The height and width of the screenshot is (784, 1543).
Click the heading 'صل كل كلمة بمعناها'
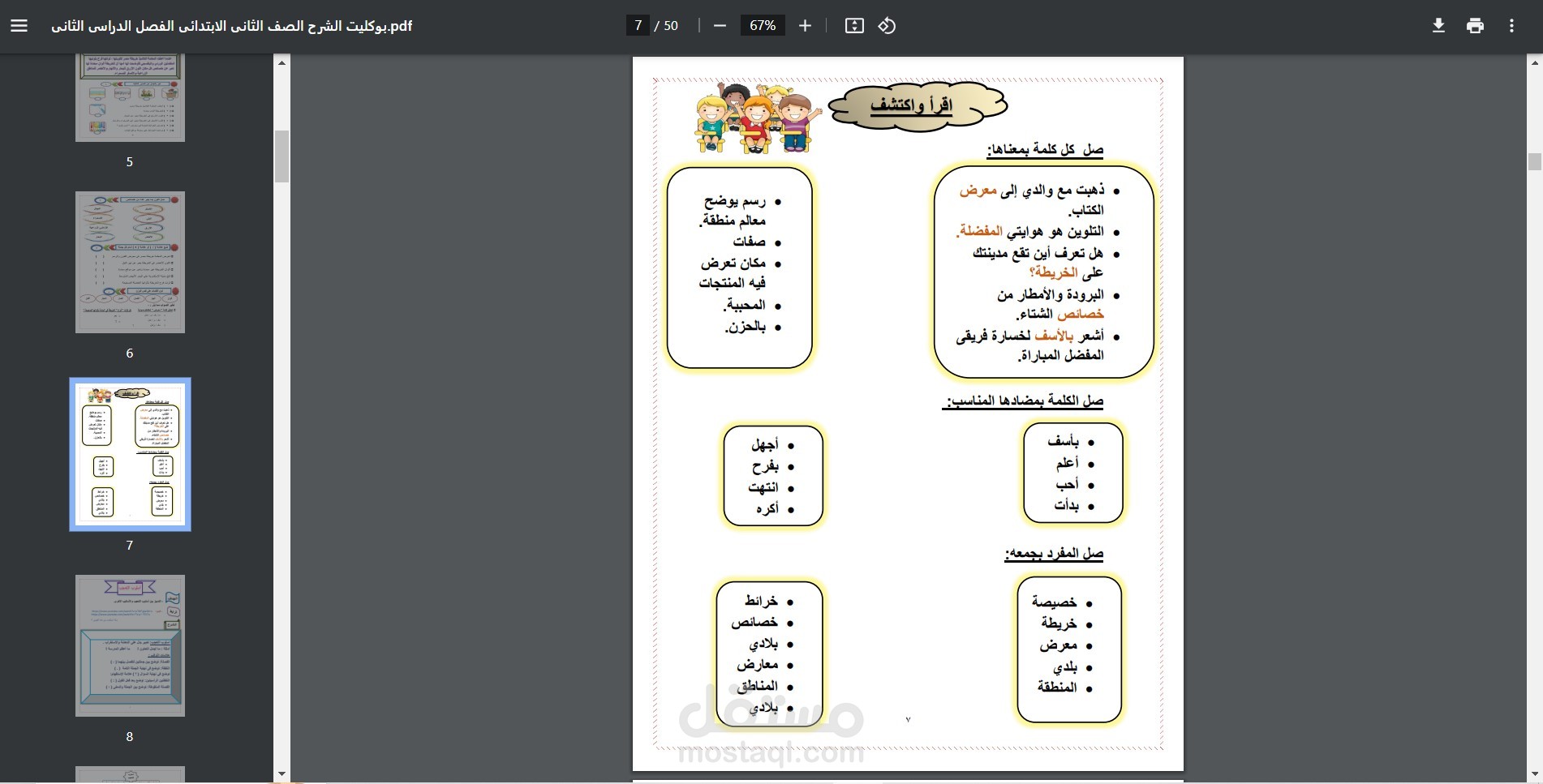pyautogui.click(x=1045, y=149)
